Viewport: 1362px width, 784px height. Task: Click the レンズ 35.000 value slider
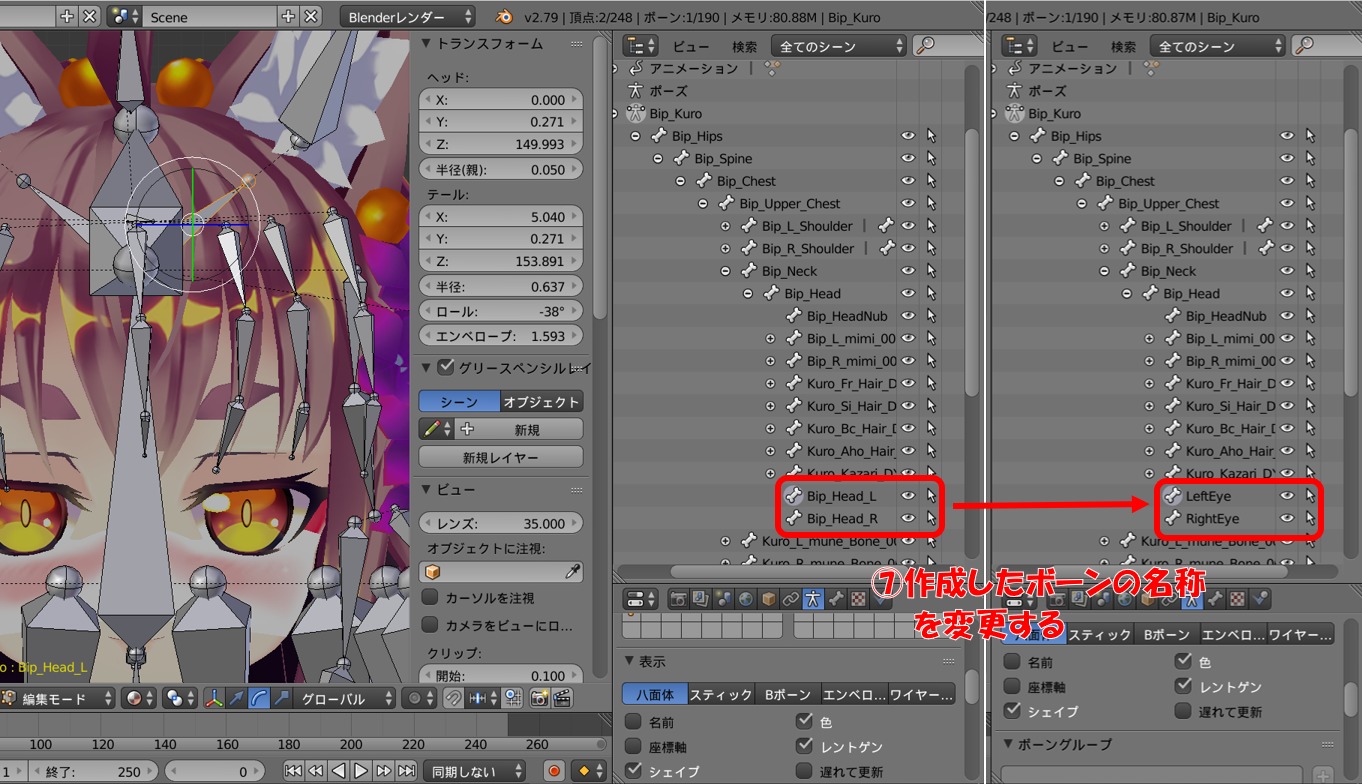pyautogui.click(x=500, y=523)
